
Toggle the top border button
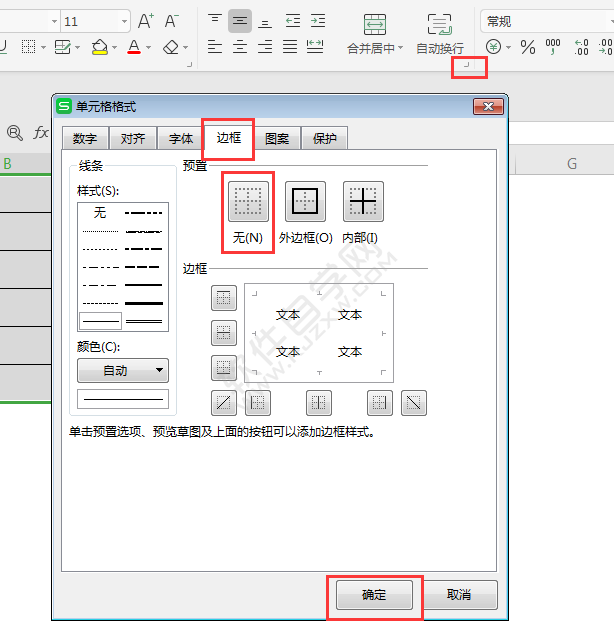click(224, 297)
